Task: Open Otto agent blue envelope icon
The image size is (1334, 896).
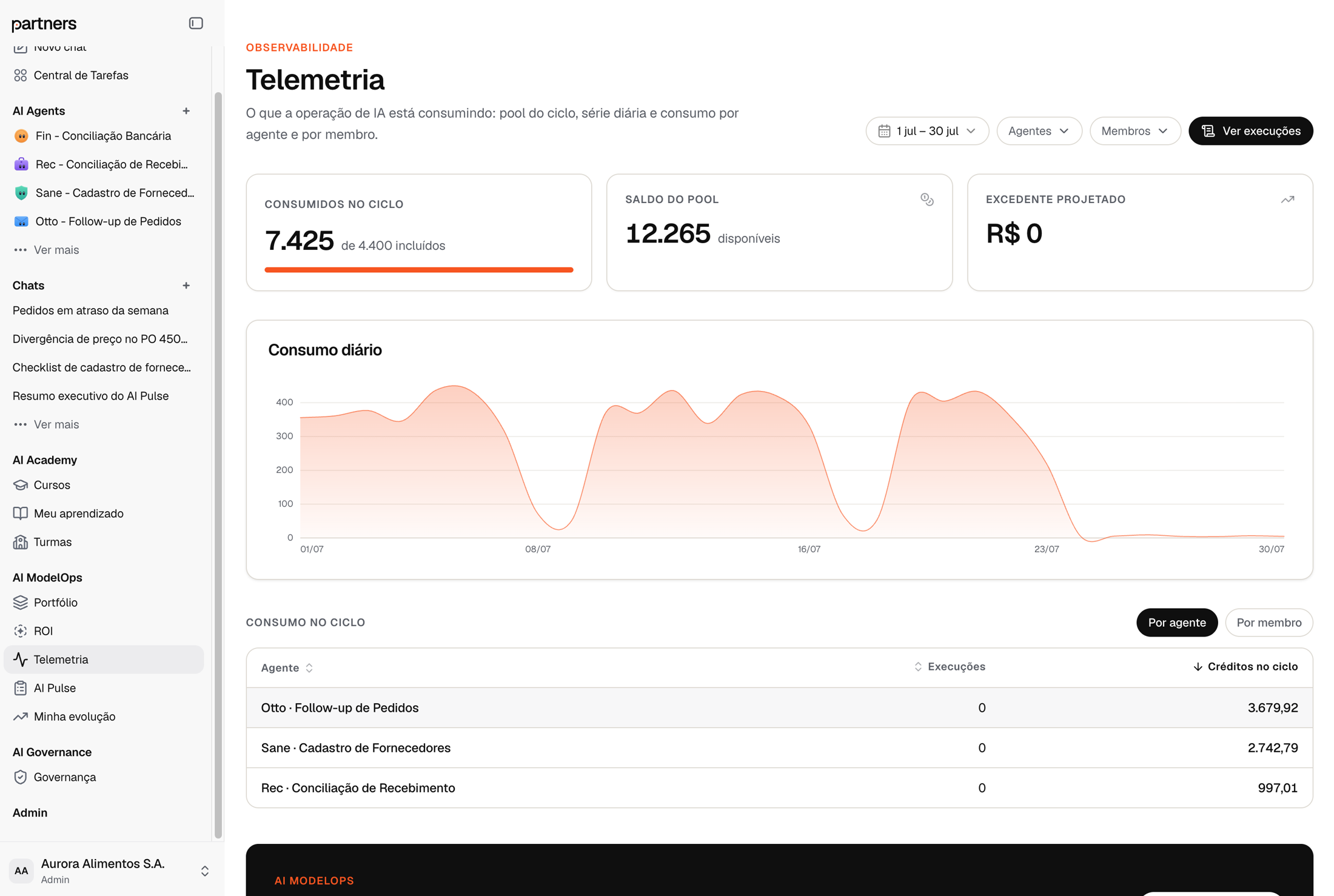Action: pyautogui.click(x=21, y=221)
